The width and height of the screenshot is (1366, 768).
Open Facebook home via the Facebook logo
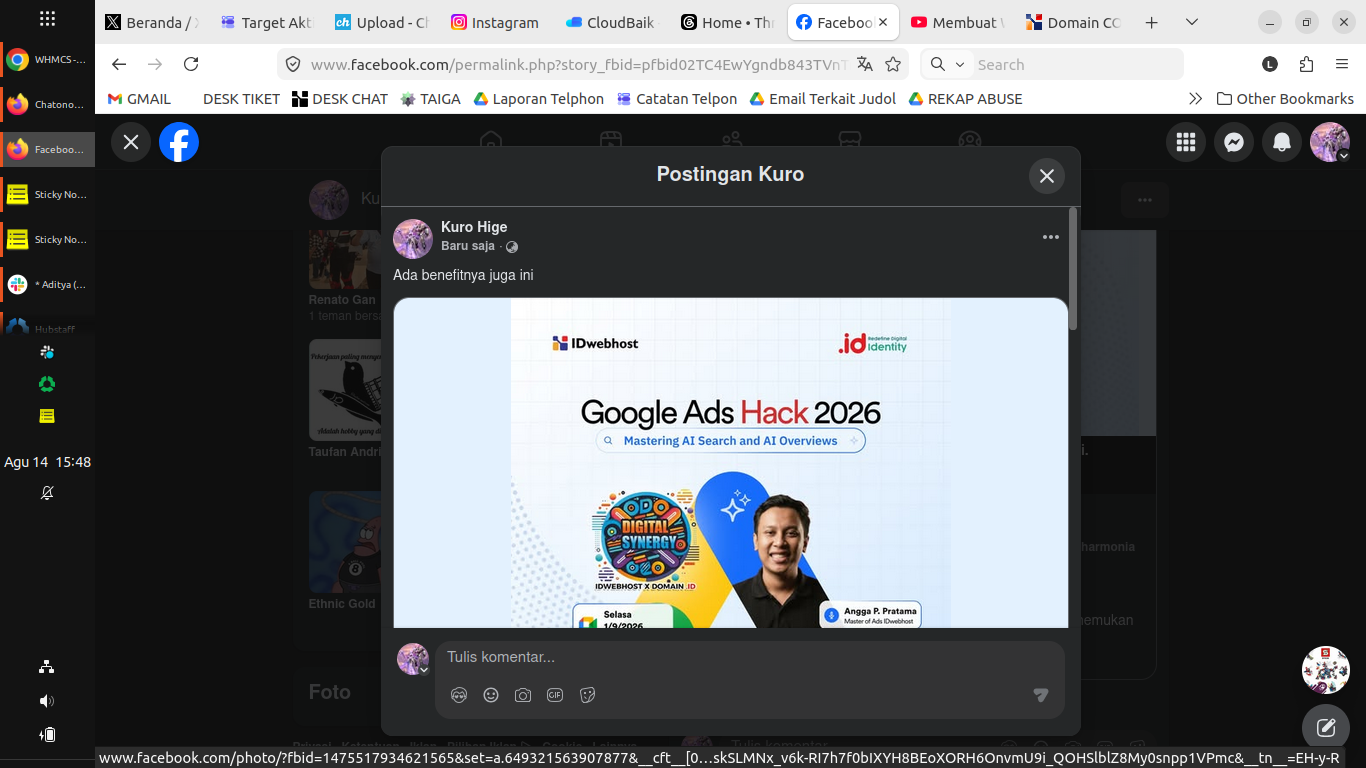(x=179, y=142)
